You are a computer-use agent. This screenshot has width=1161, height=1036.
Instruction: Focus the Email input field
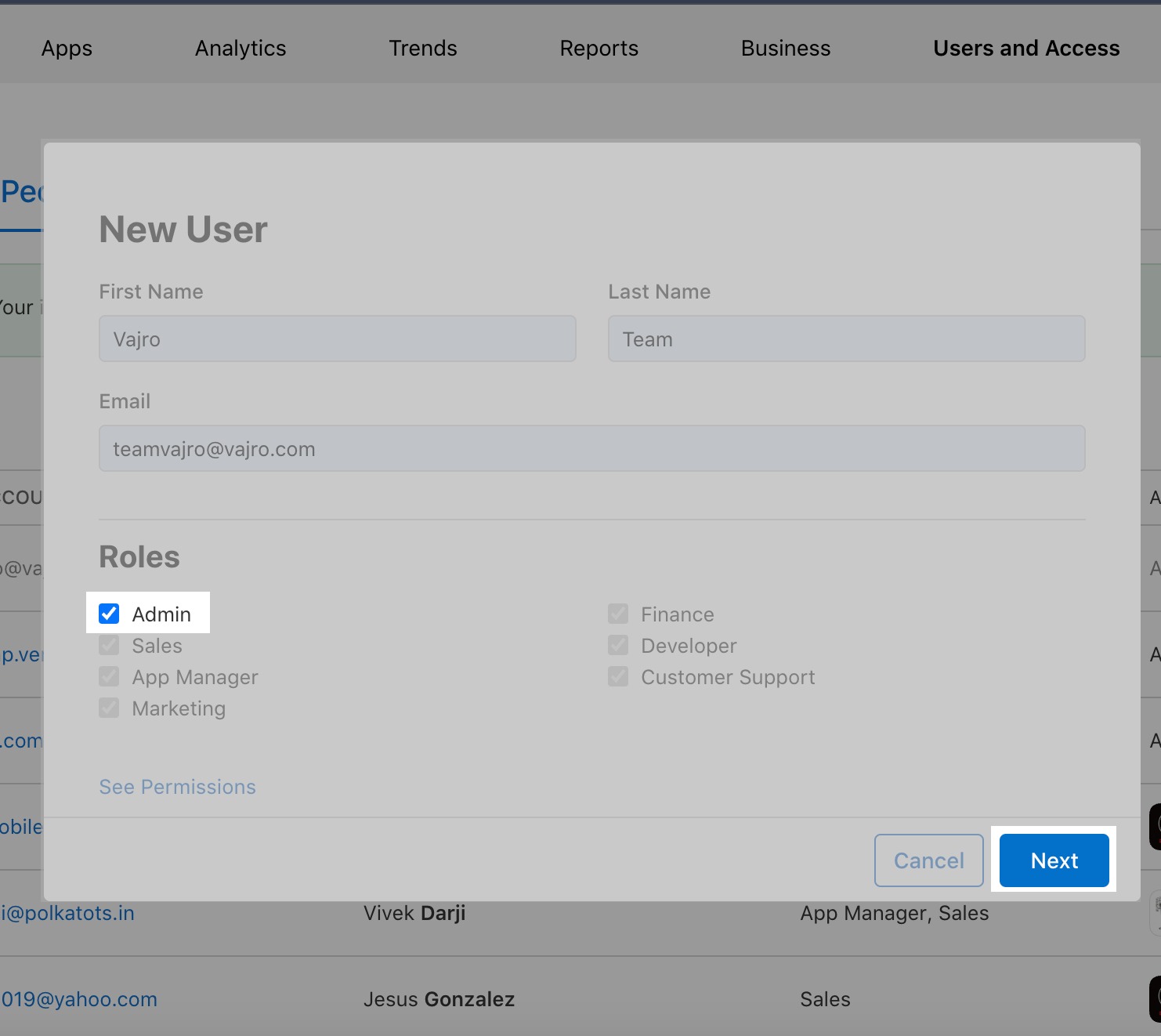point(591,449)
